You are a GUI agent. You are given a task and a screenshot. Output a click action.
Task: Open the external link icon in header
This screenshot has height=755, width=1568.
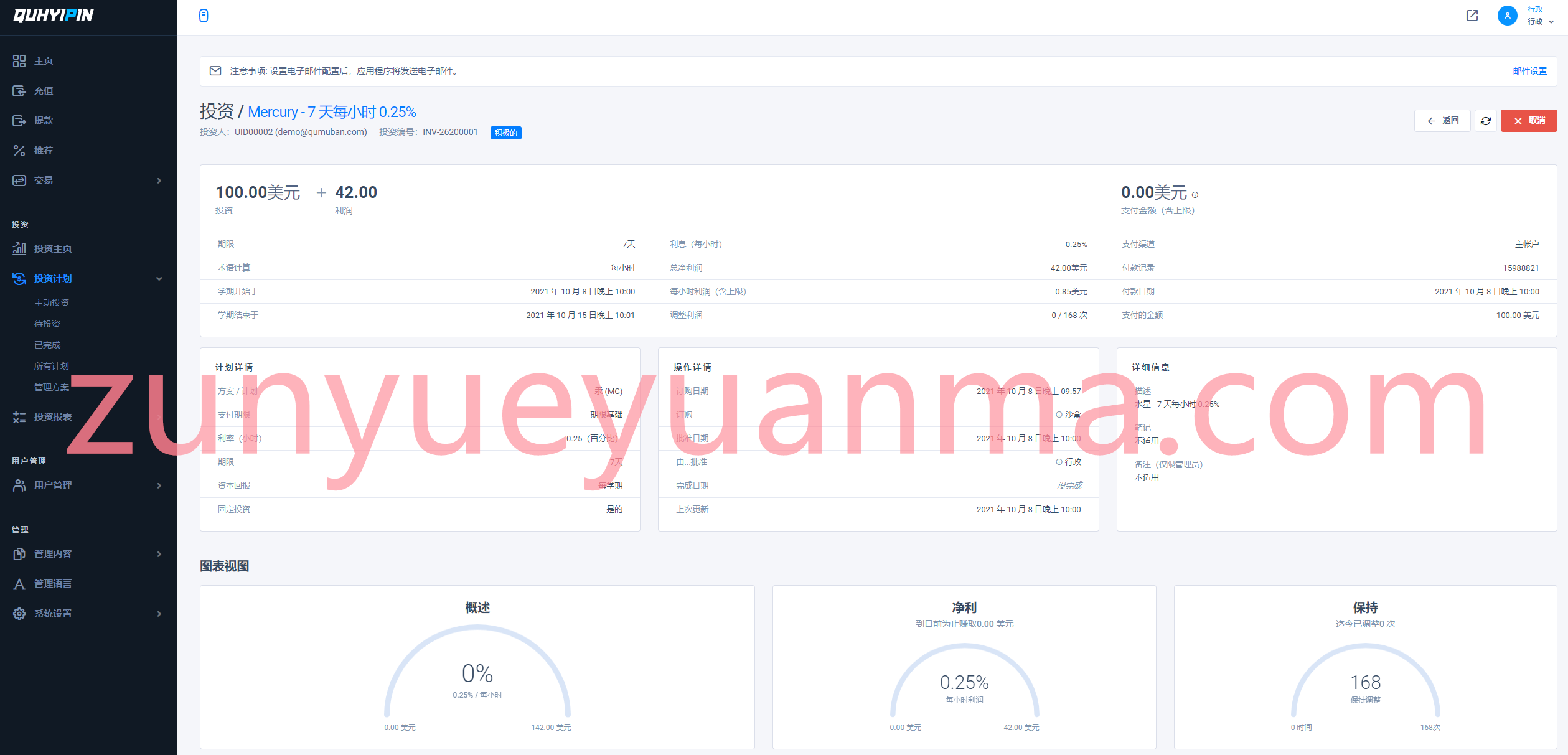click(1472, 16)
